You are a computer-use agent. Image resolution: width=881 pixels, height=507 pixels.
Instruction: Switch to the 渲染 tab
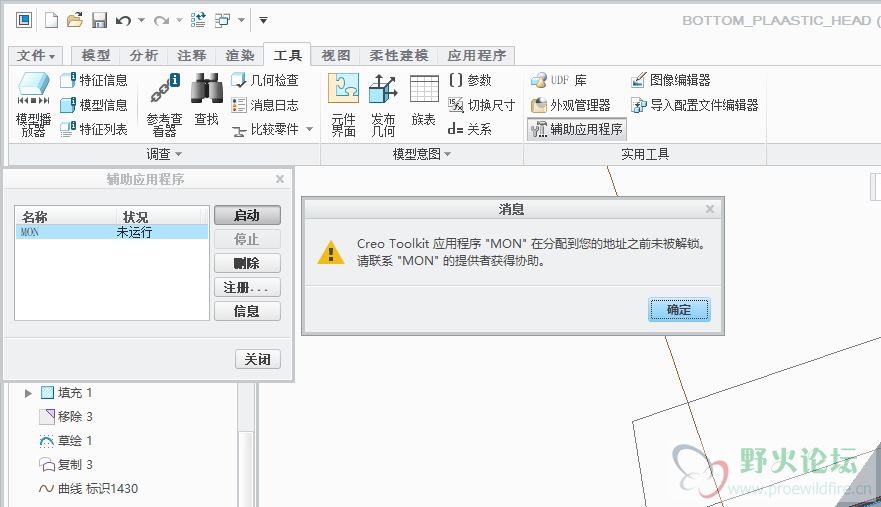point(240,55)
